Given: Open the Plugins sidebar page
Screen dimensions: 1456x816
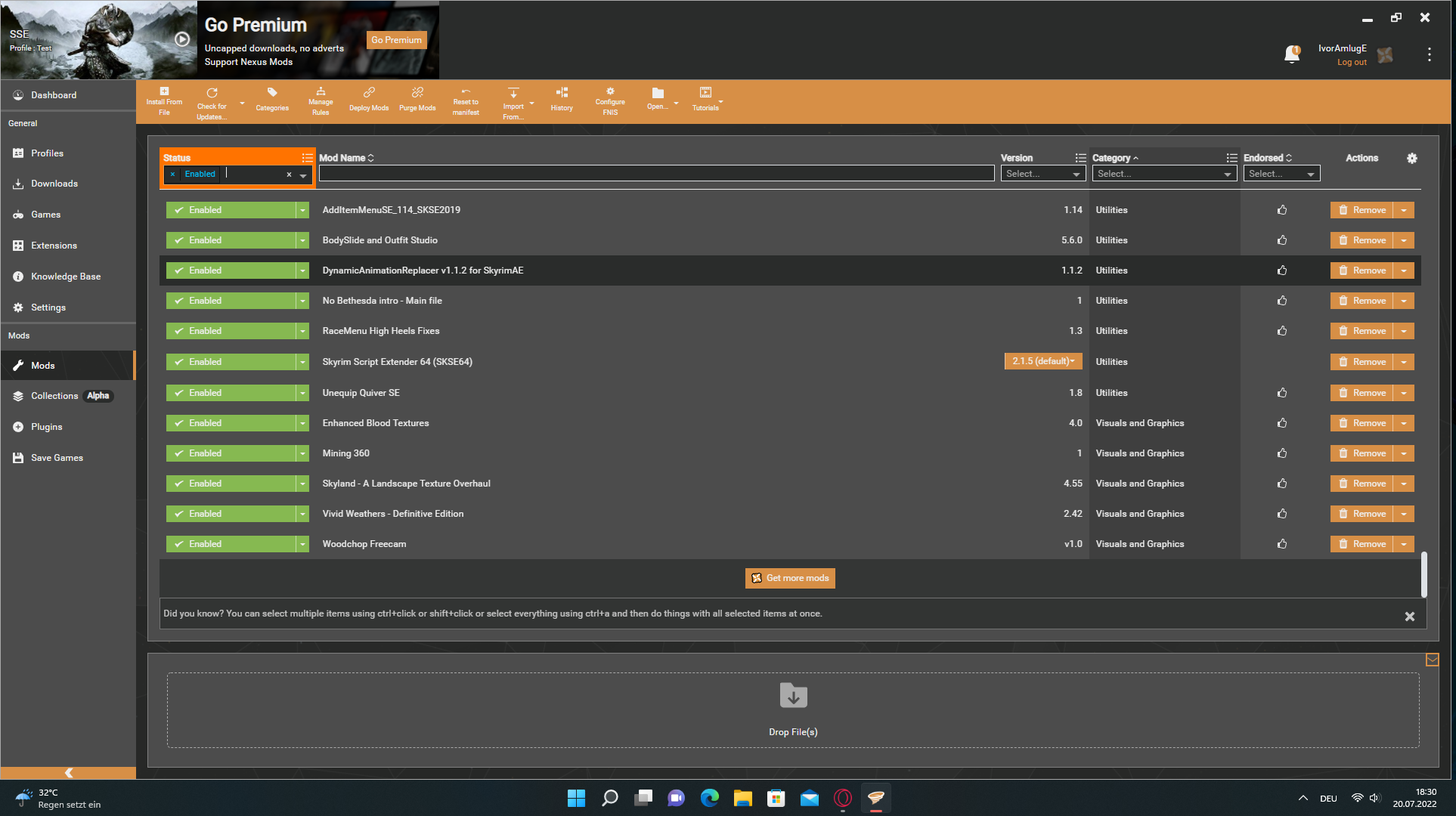Looking at the screenshot, I should [x=46, y=427].
